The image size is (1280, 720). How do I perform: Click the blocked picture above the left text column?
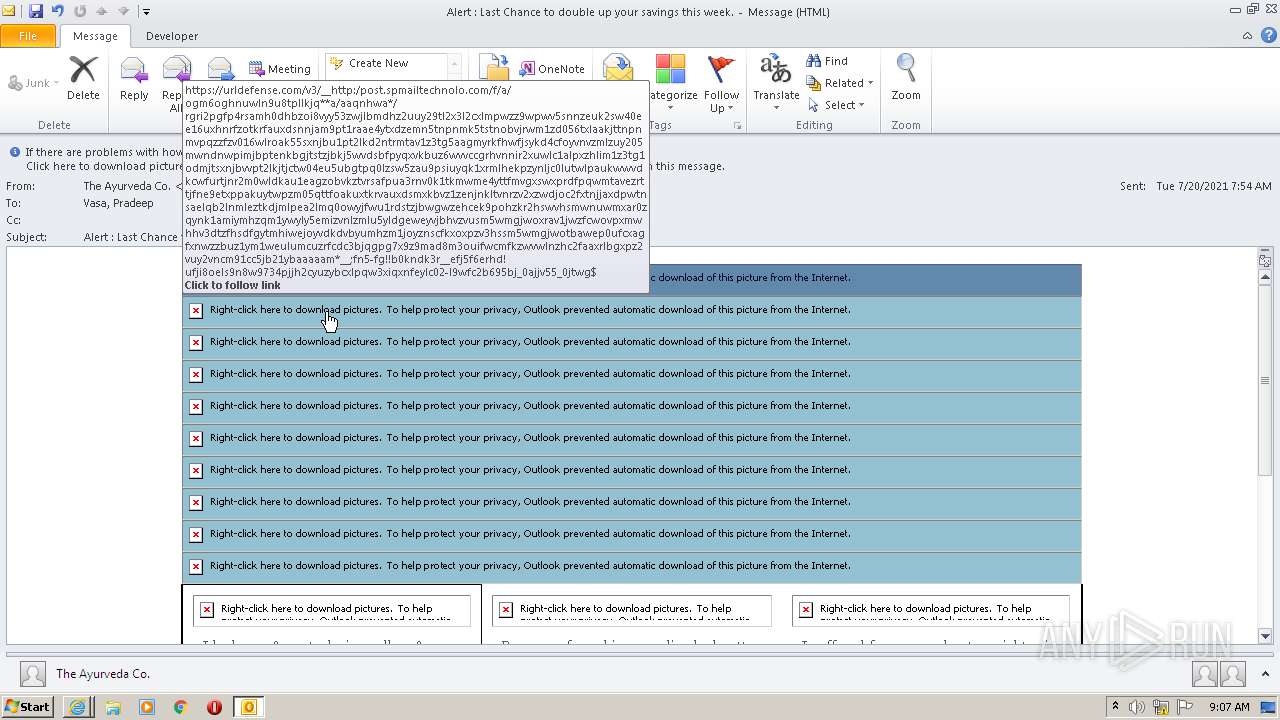click(332, 610)
